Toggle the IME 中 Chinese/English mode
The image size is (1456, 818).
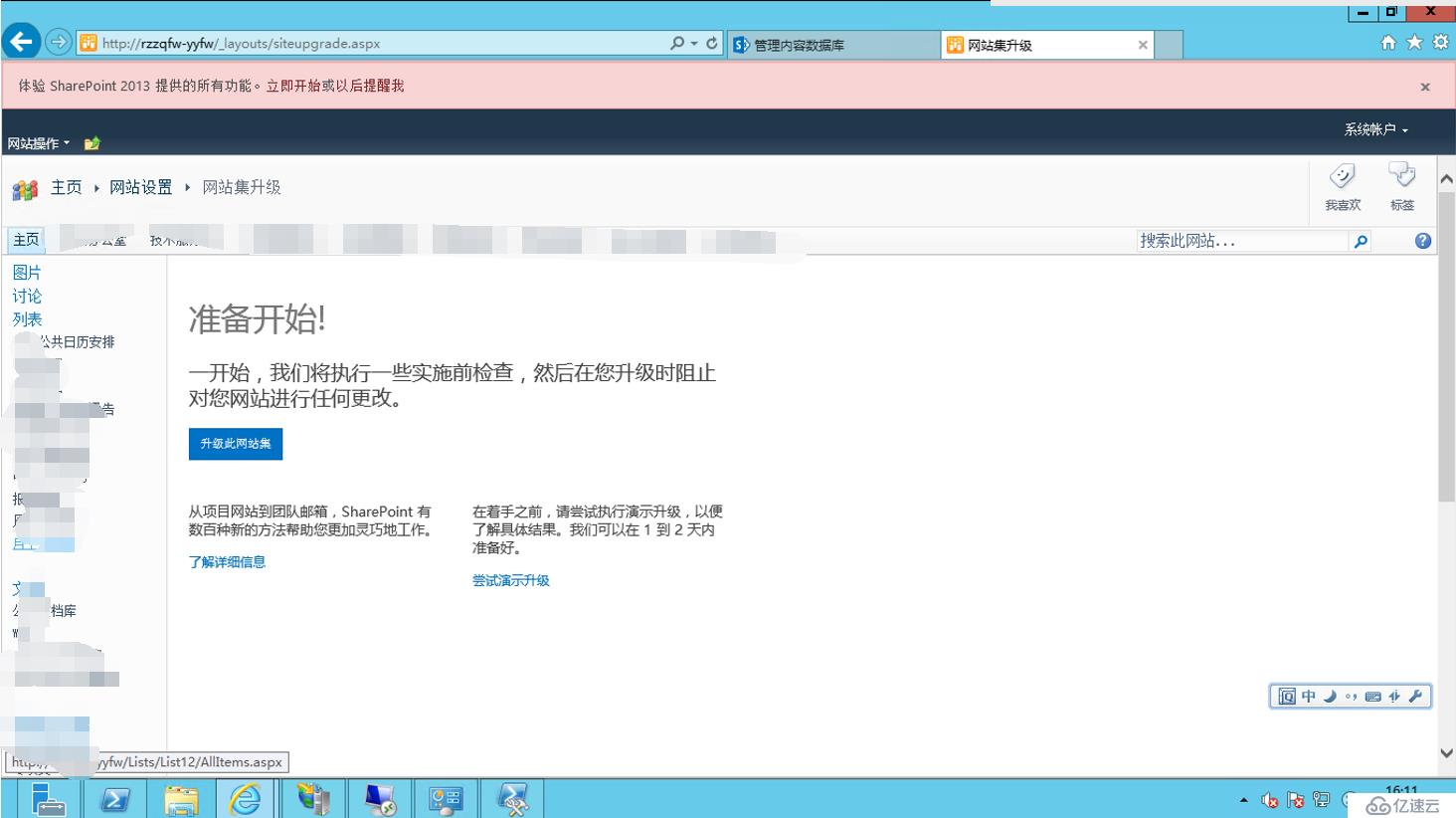(x=1308, y=697)
